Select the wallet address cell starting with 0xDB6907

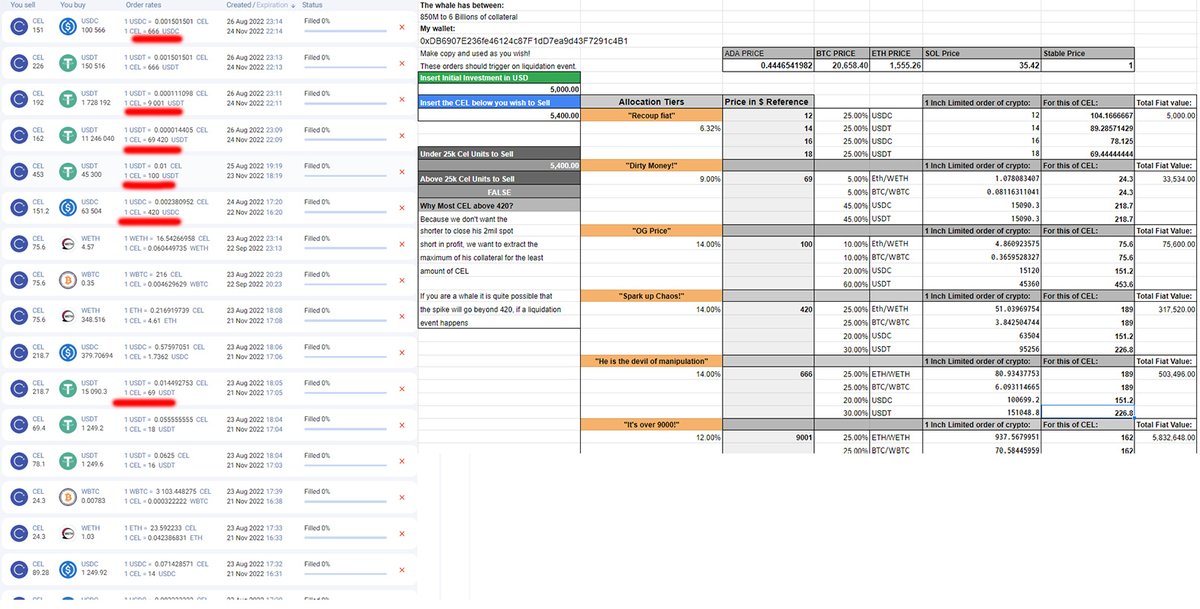(524, 41)
